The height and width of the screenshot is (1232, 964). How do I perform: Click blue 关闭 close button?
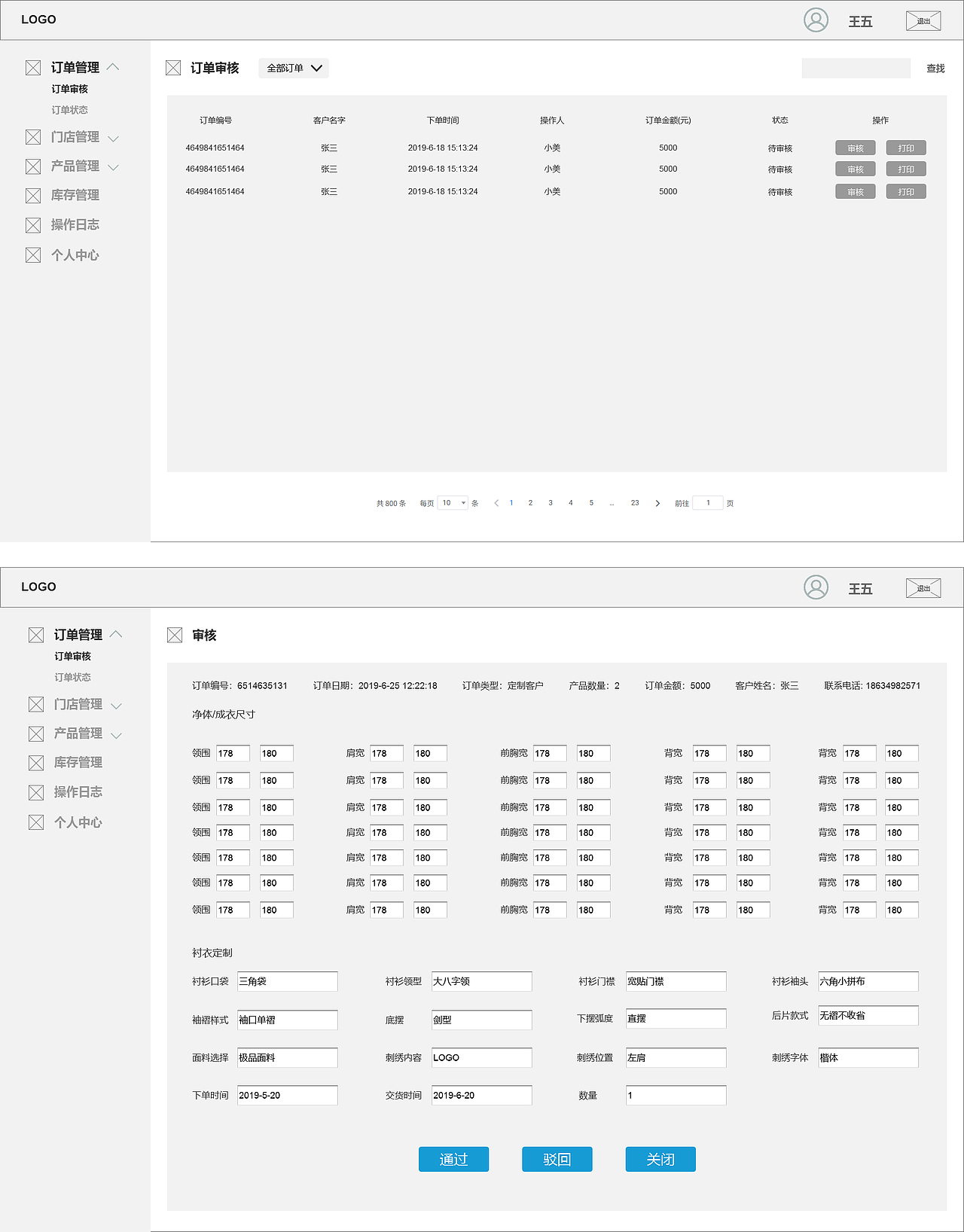660,1159
